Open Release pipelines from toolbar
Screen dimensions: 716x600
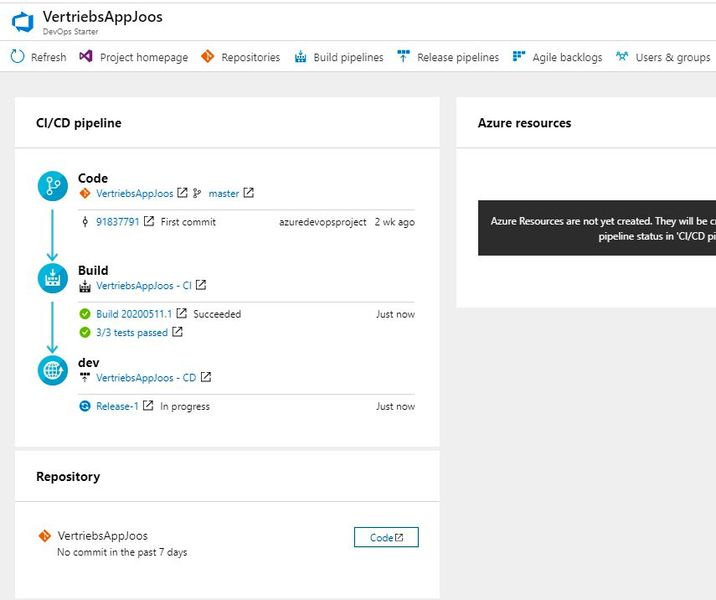pos(458,57)
